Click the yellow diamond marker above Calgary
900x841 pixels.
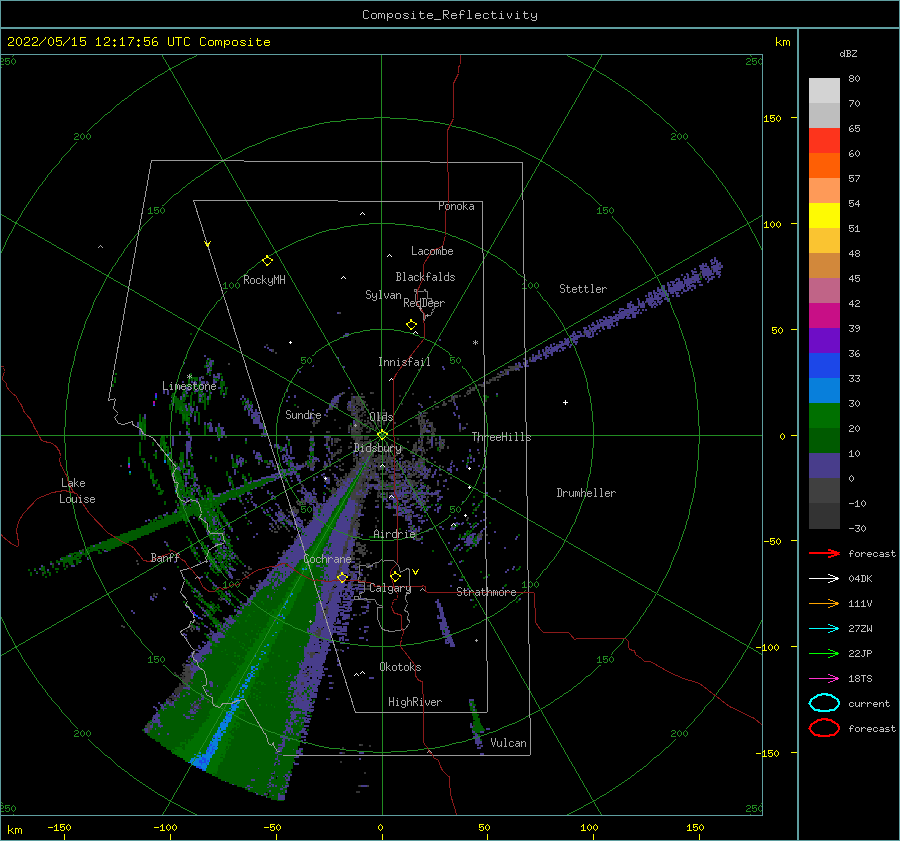tap(395, 576)
